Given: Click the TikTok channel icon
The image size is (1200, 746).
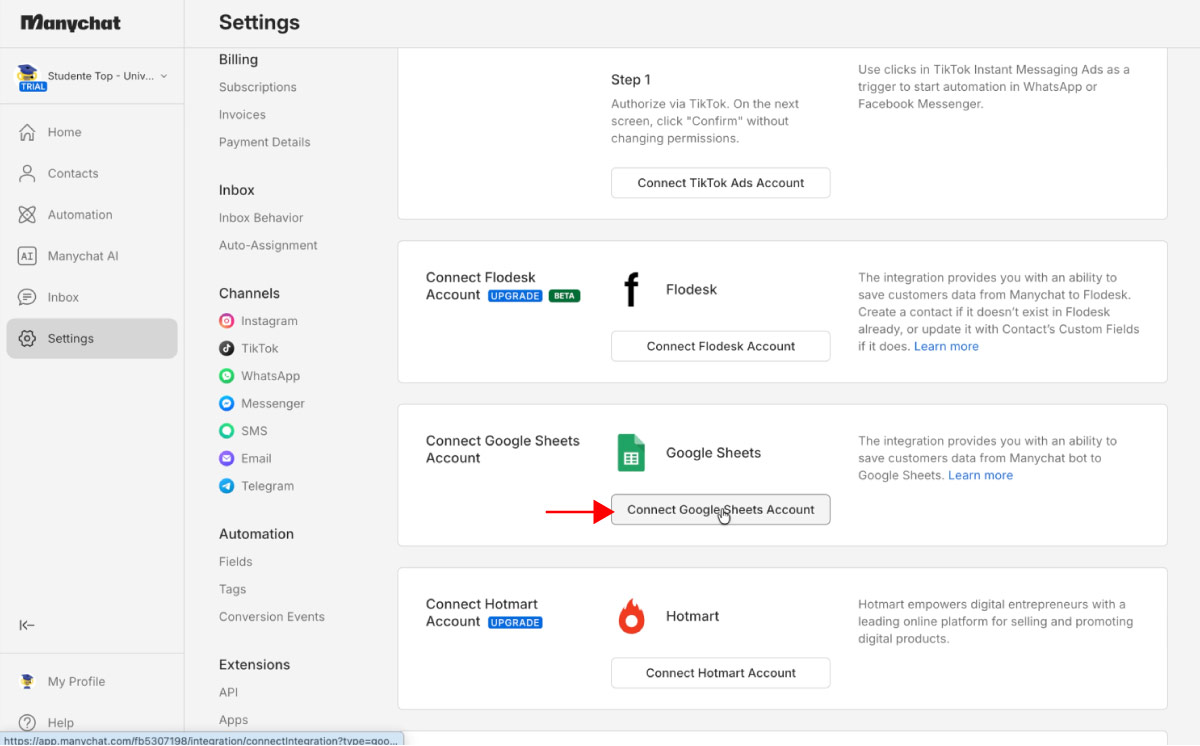Looking at the screenshot, I should (227, 349).
